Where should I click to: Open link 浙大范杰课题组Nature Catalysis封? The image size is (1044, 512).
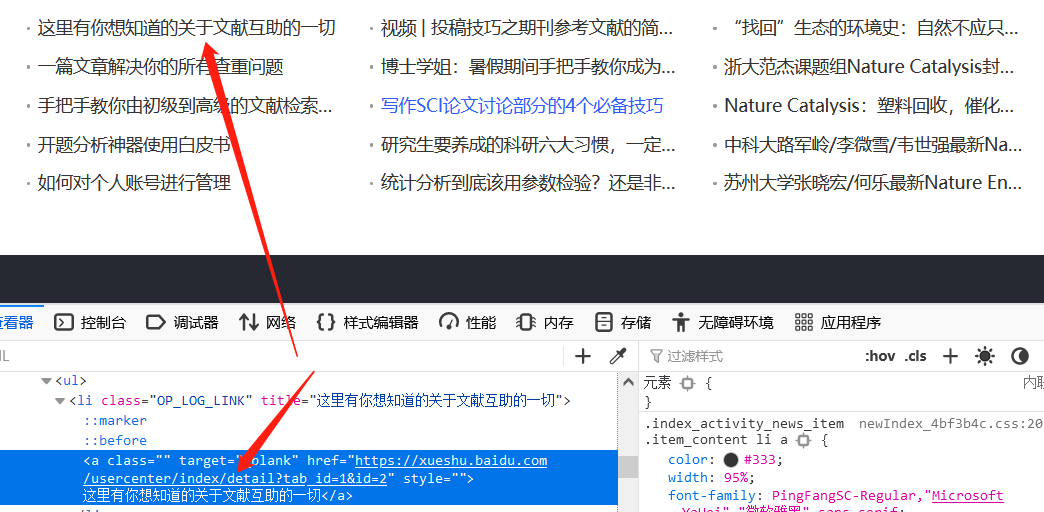tap(869, 67)
